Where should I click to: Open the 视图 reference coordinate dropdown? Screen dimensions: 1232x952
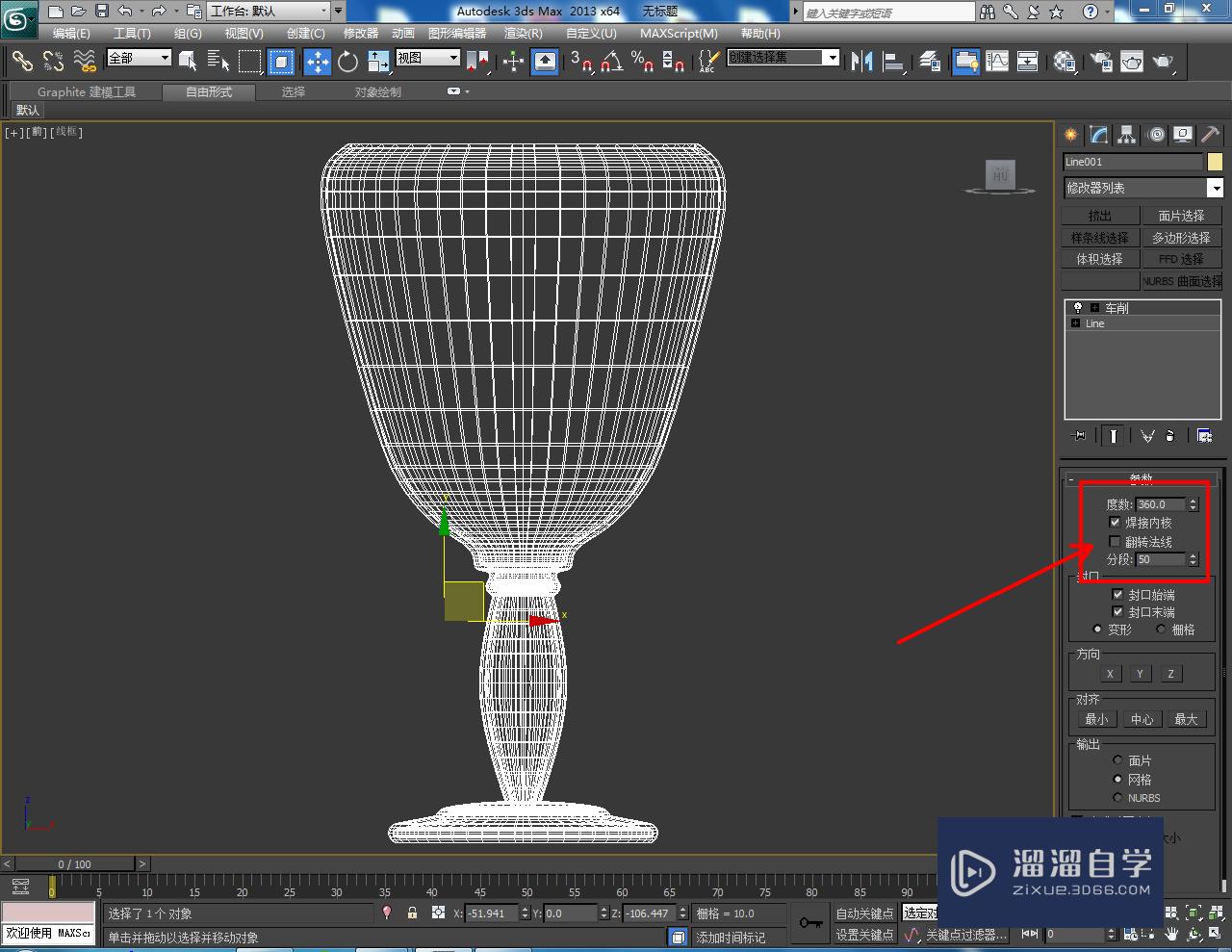click(428, 58)
